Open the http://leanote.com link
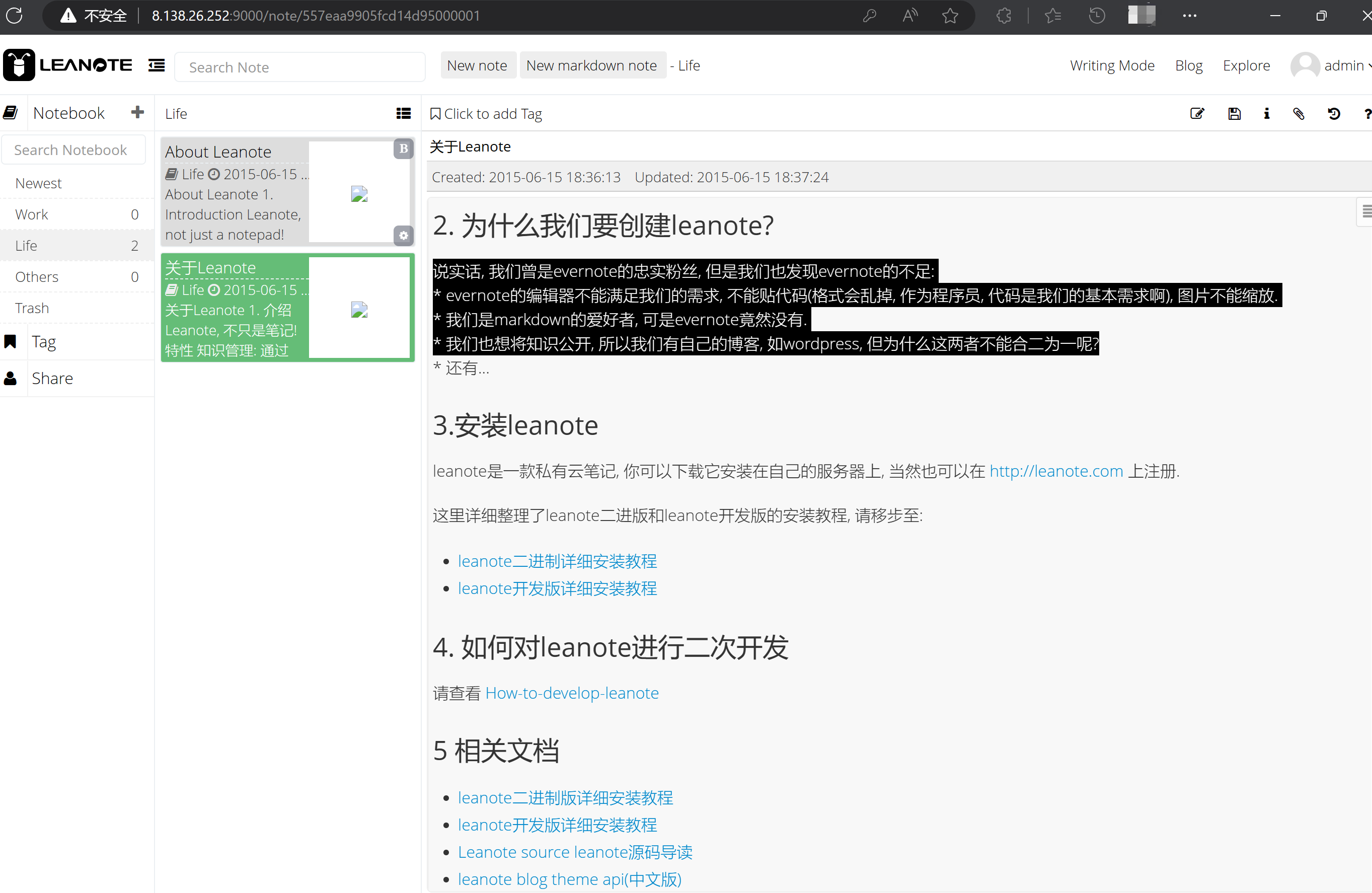Viewport: 1372px width, 893px height. click(1056, 471)
